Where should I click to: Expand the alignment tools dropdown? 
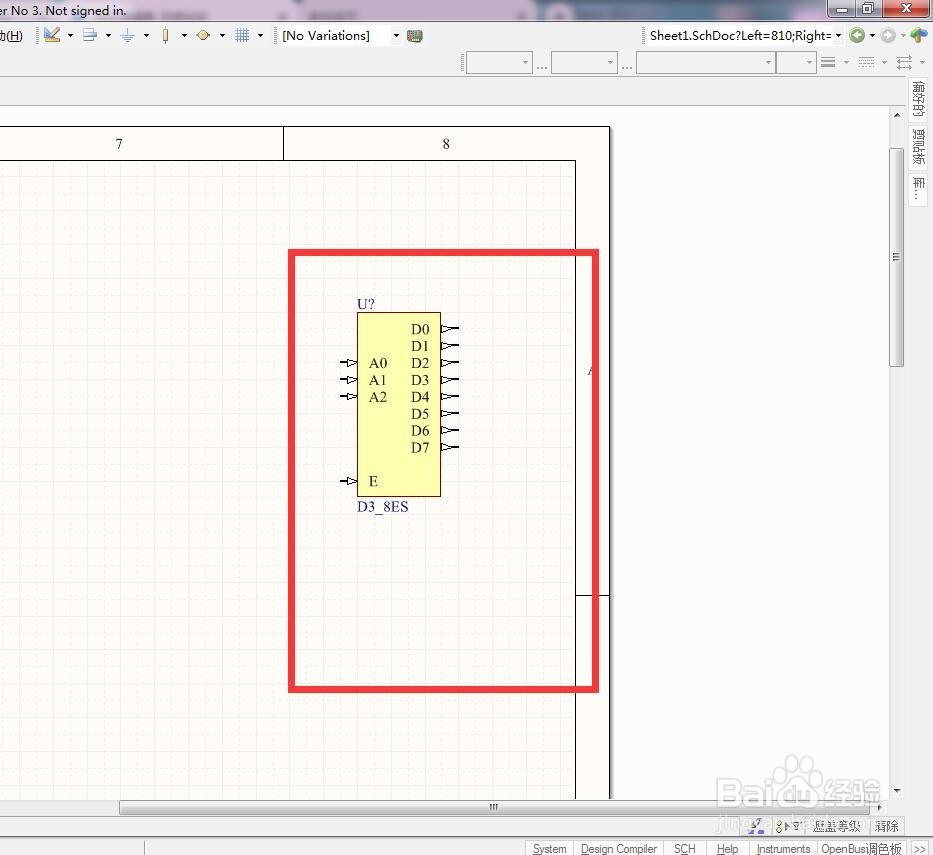(108, 36)
